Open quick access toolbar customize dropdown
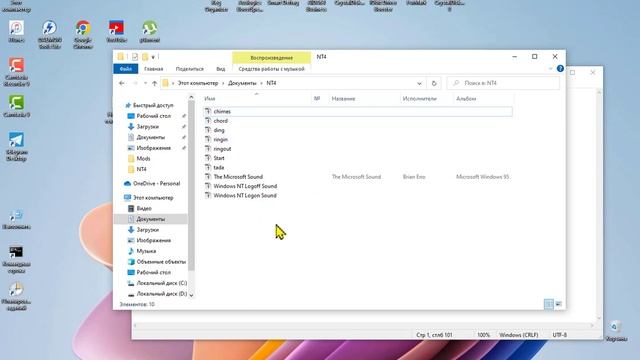640x360 pixels. (x=153, y=57)
